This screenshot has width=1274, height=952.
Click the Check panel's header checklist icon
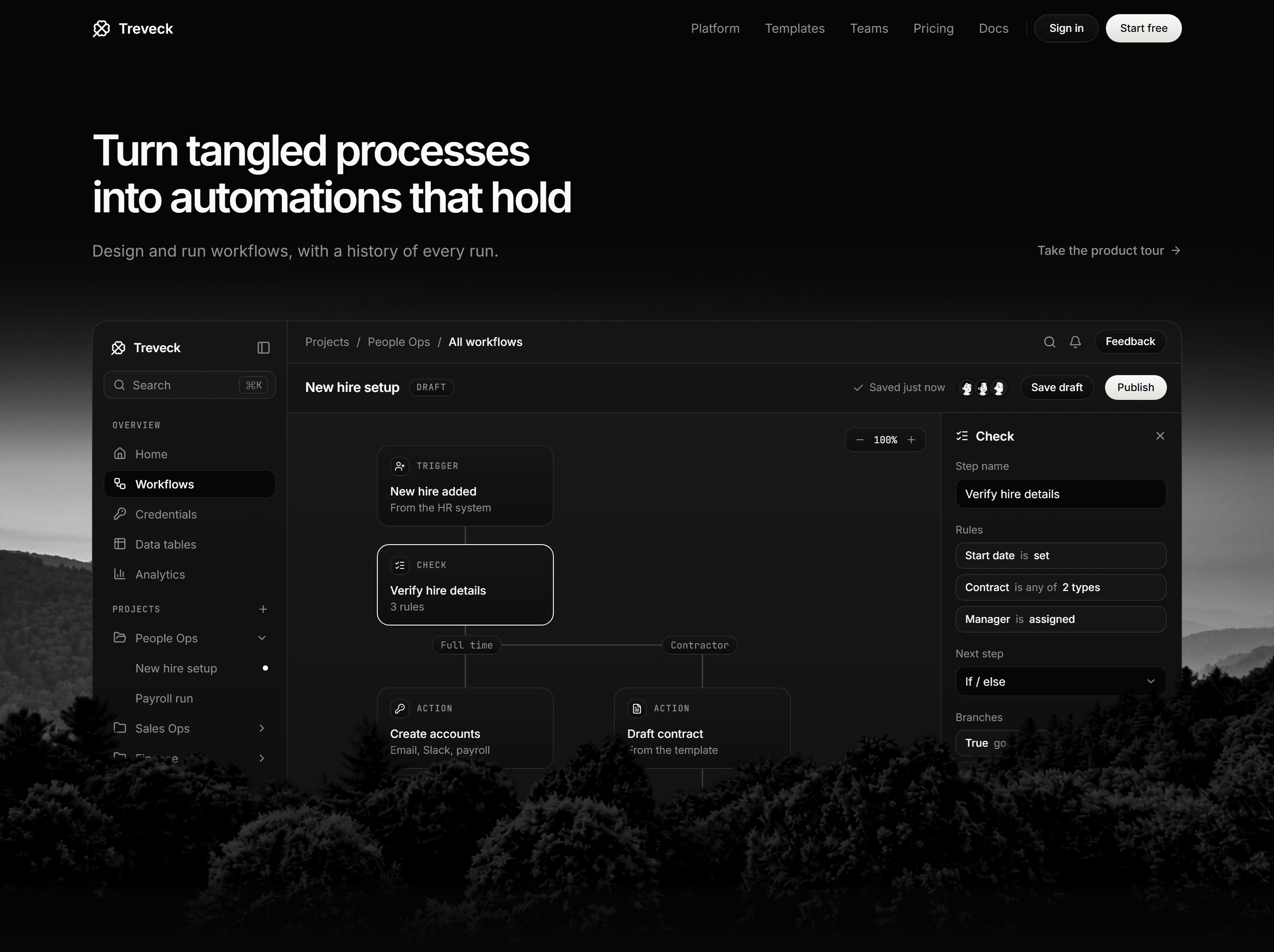pos(962,436)
